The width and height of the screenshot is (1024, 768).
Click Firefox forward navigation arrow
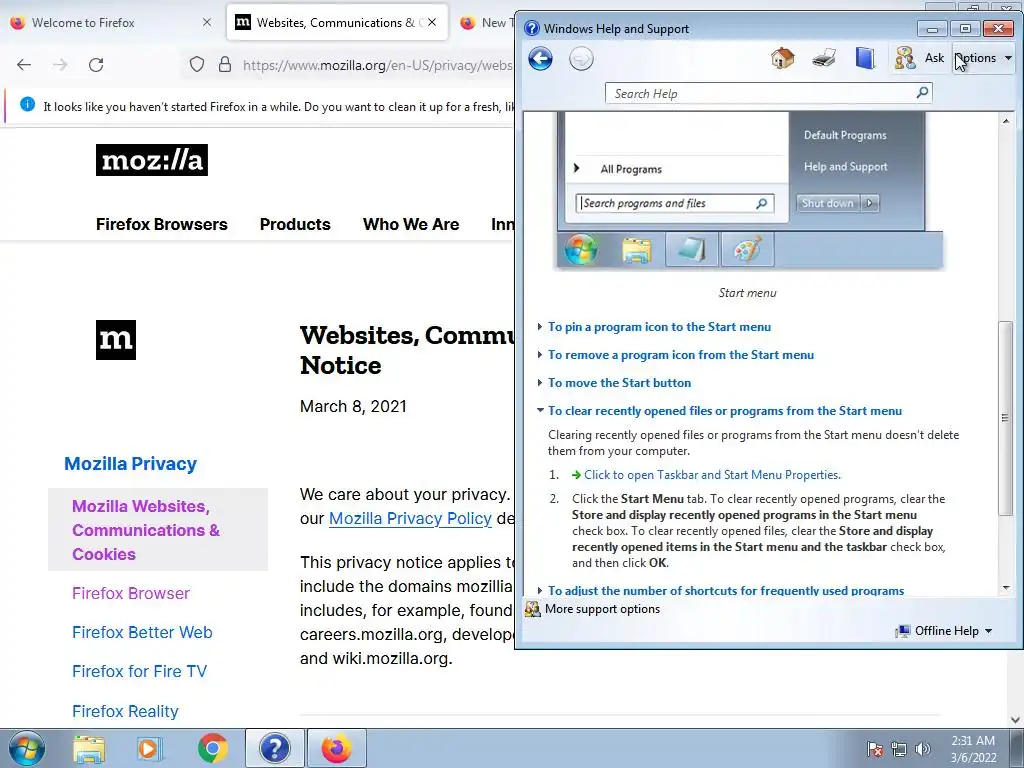click(60, 65)
